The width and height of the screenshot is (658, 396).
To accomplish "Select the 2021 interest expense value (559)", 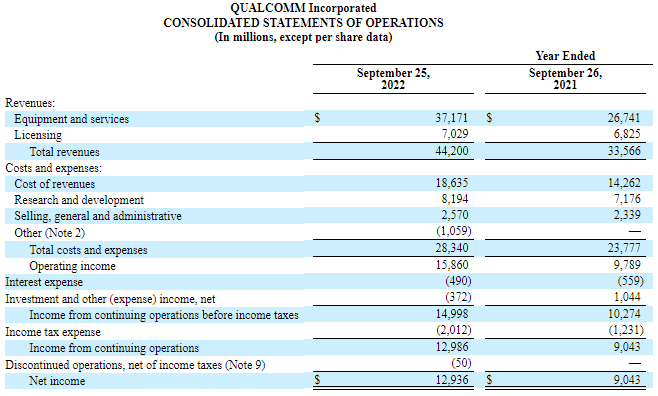I will pos(630,281).
